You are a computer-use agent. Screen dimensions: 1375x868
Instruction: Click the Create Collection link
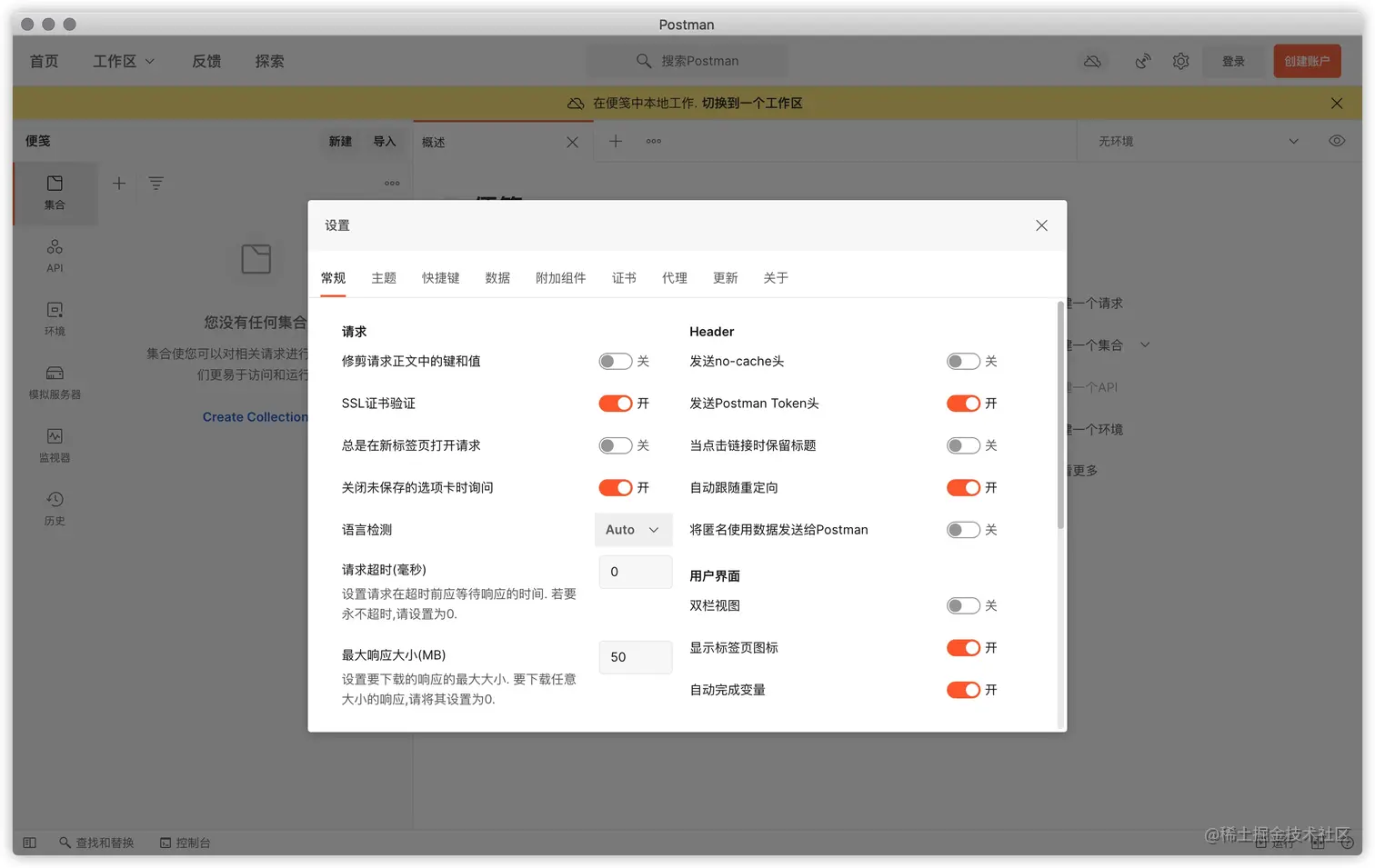tap(256, 416)
